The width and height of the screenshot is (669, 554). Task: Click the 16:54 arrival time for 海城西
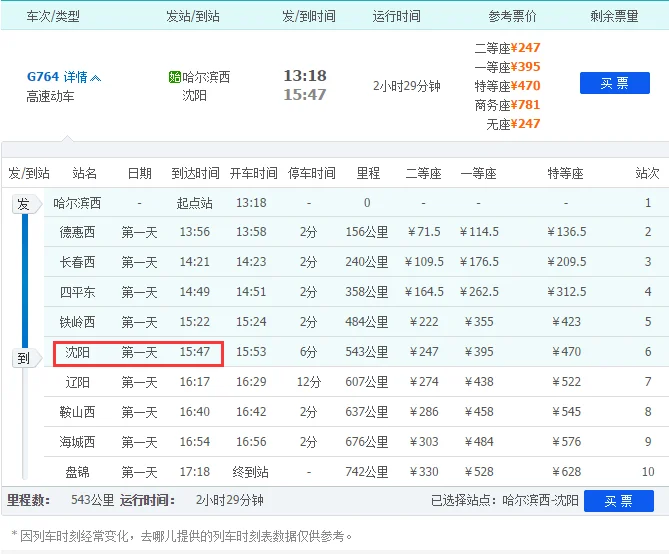[x=195, y=442]
